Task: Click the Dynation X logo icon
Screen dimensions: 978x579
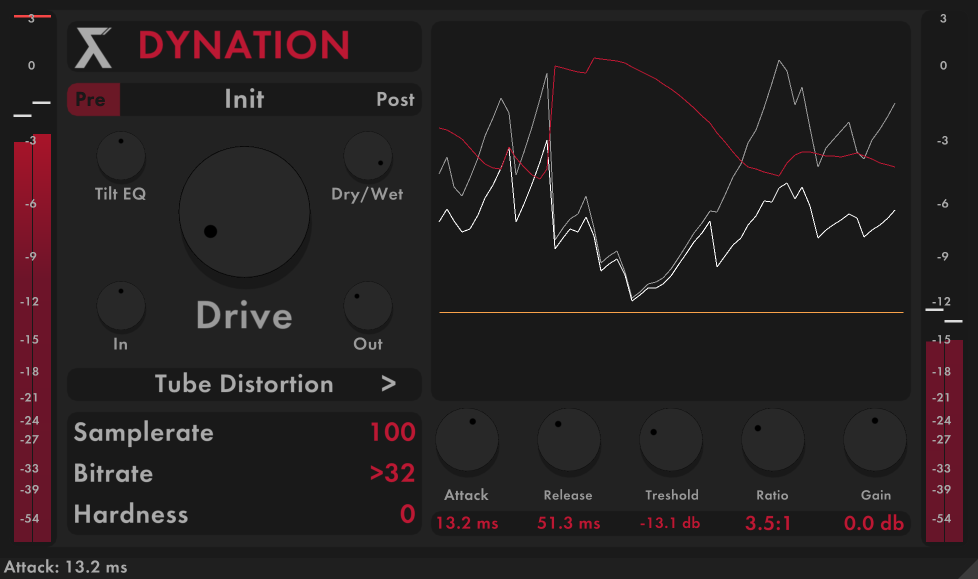Action: tap(94, 47)
